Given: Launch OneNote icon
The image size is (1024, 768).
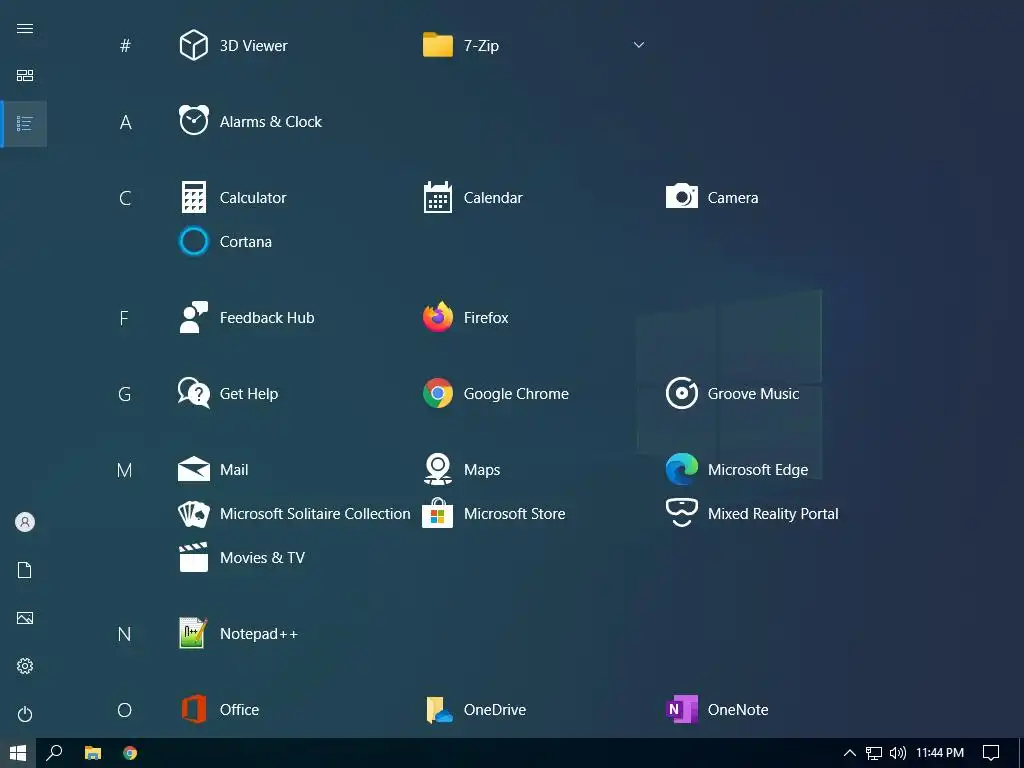Looking at the screenshot, I should (681, 709).
